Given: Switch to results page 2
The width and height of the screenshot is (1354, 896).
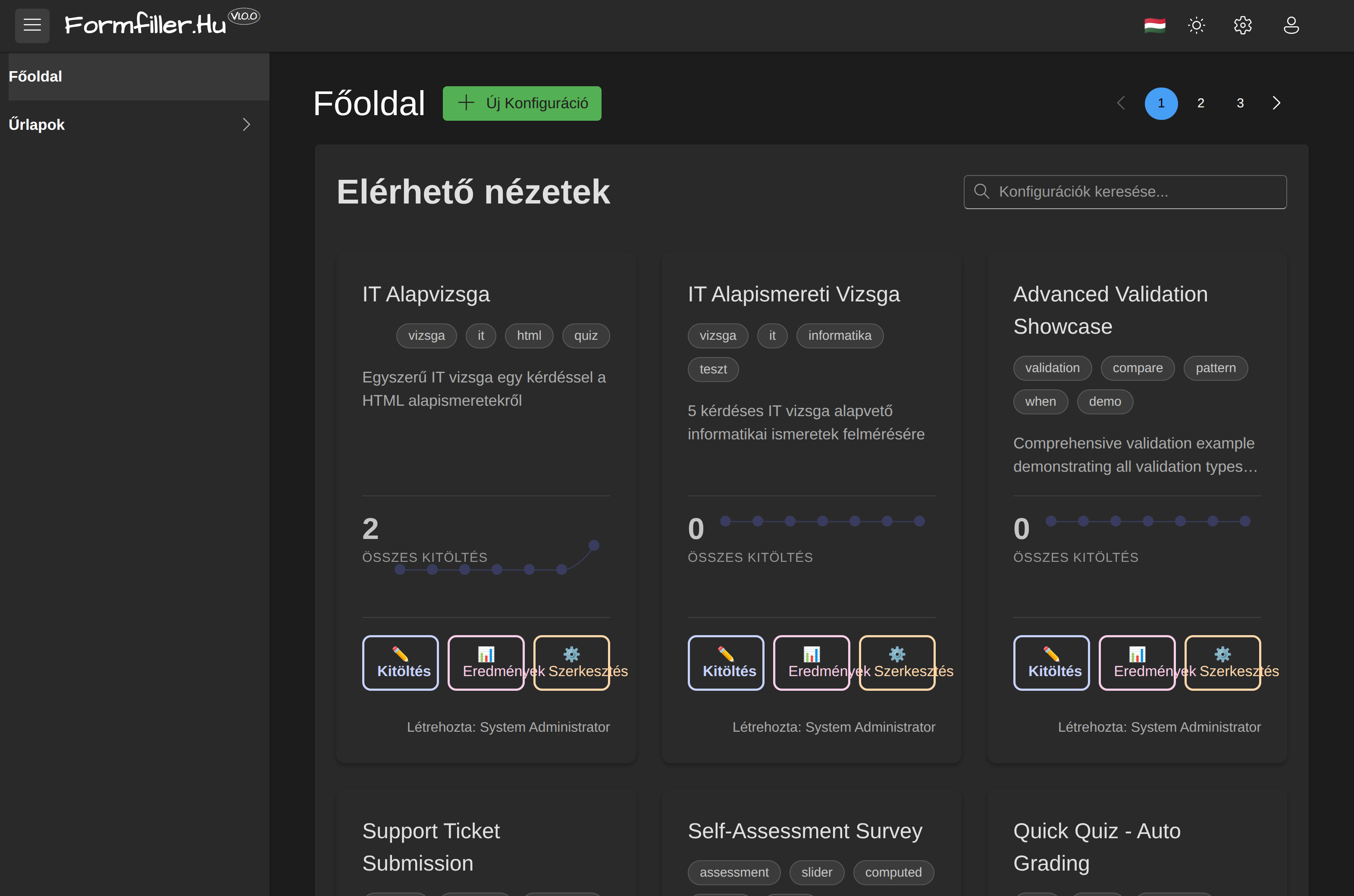Looking at the screenshot, I should (1201, 103).
